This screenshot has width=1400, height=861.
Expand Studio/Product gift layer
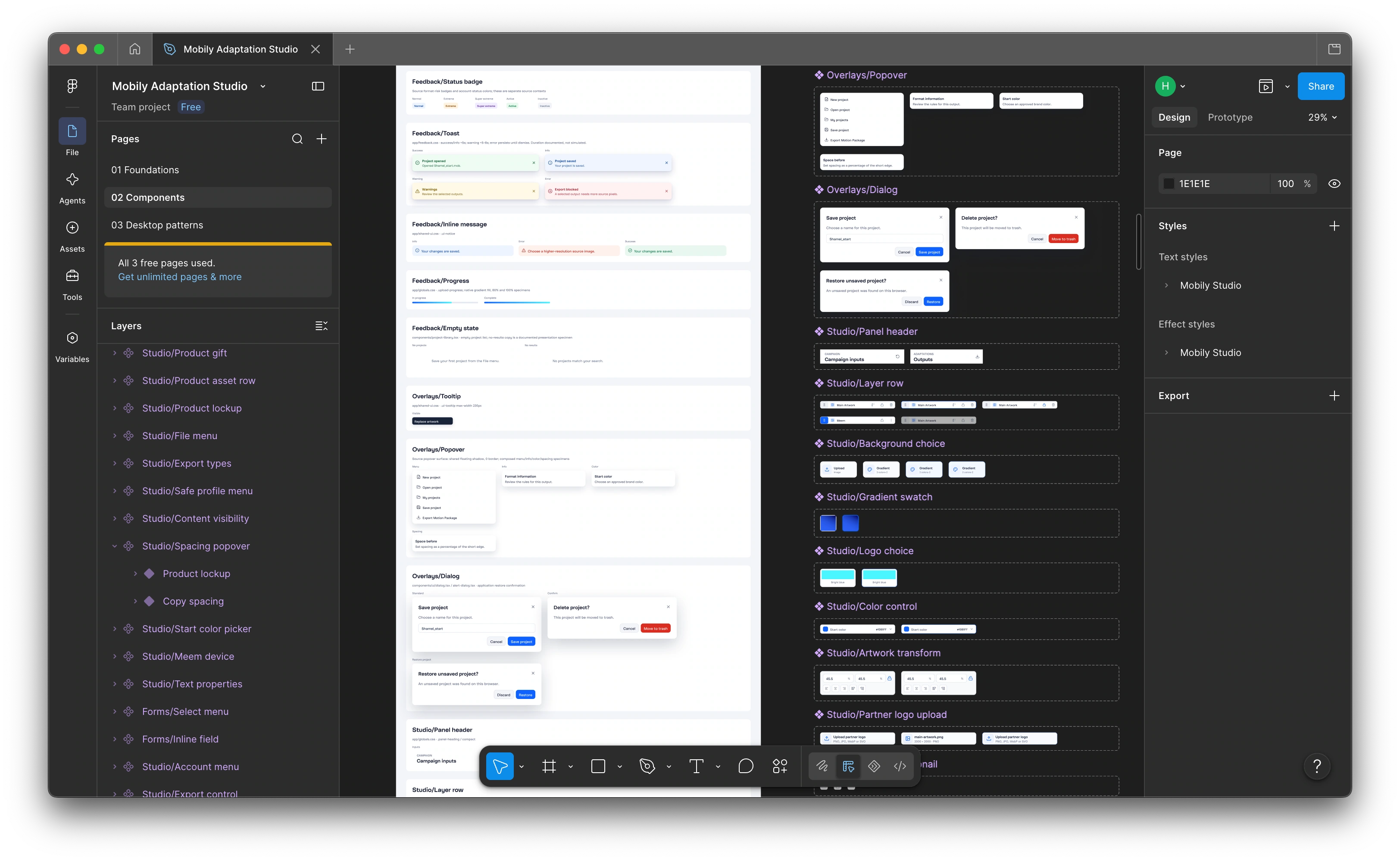(115, 353)
